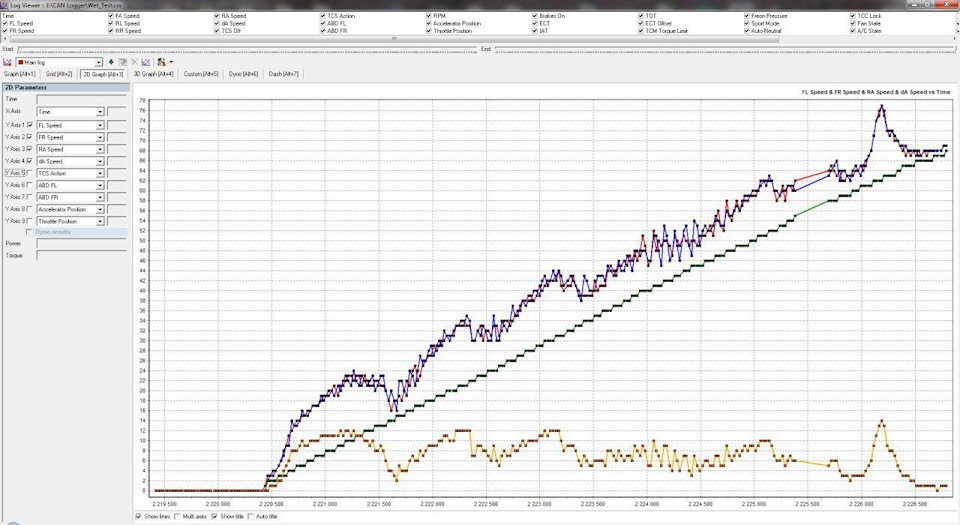
Task: Click the compare graph icon in toolbar
Action: (146, 62)
